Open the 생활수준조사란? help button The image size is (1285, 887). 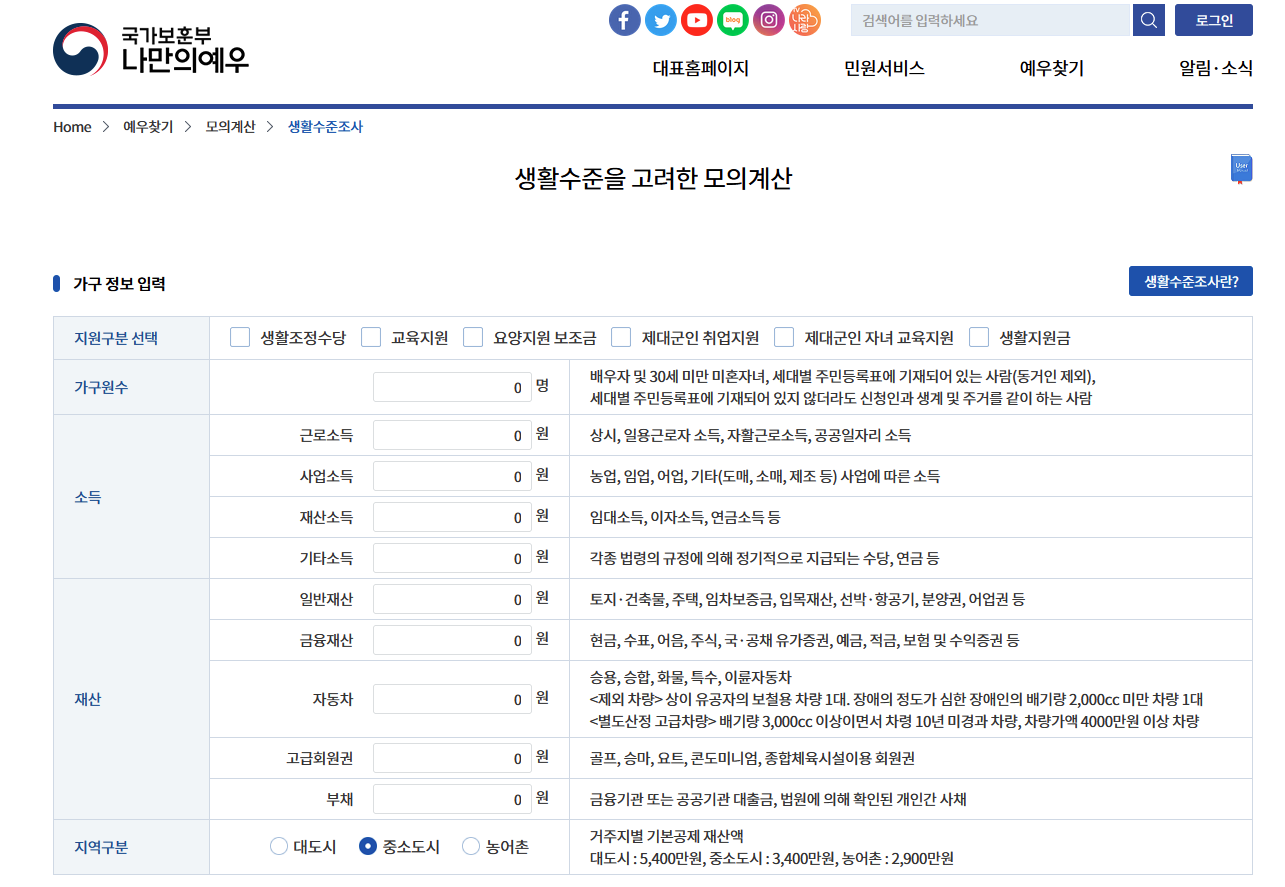[1190, 281]
